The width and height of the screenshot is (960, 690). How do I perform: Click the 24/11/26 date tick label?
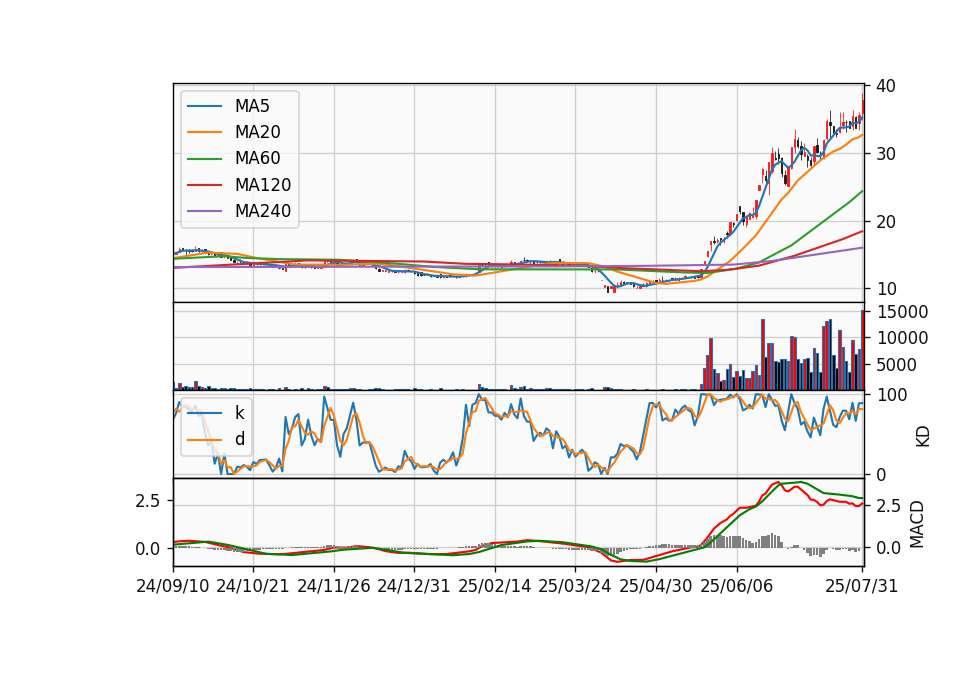pos(334,586)
